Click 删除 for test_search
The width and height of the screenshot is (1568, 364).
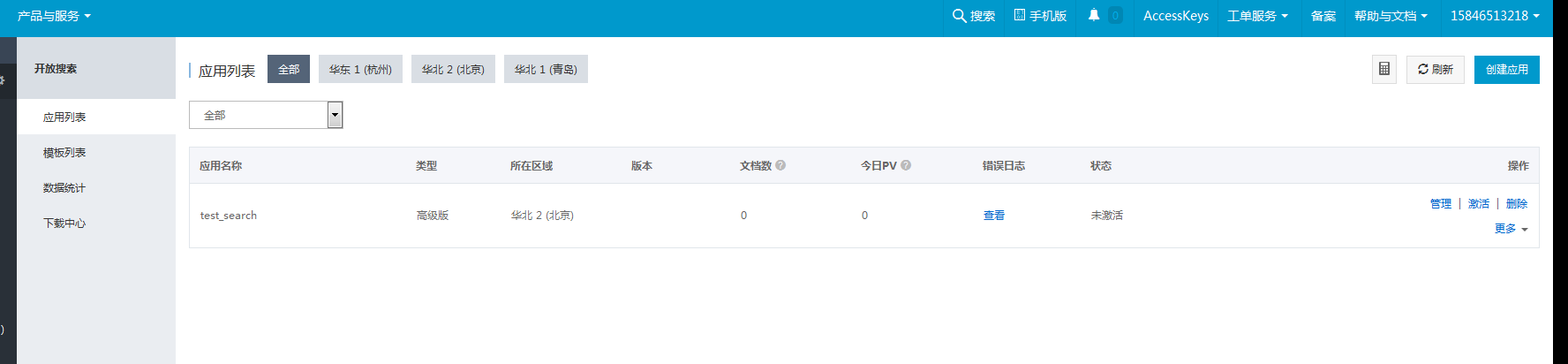coord(1517,204)
